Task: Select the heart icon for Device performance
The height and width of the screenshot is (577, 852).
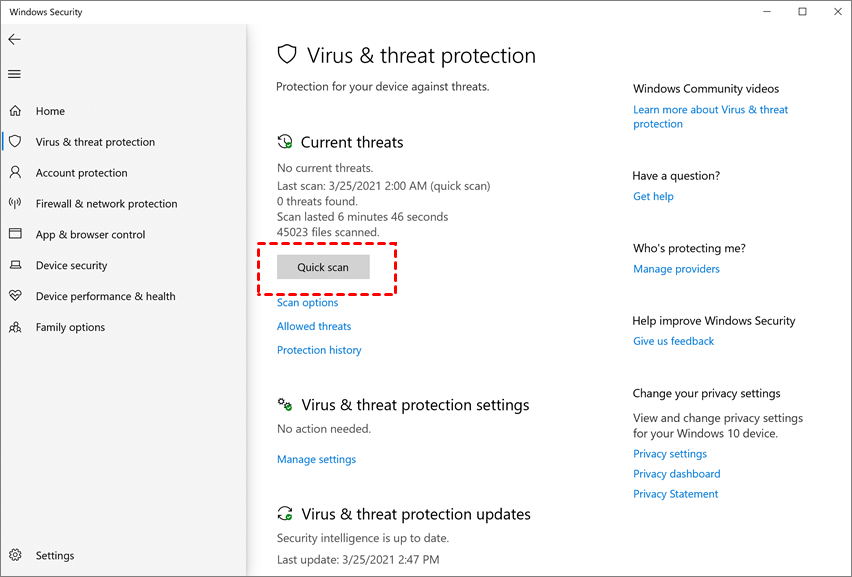Action: pos(15,296)
